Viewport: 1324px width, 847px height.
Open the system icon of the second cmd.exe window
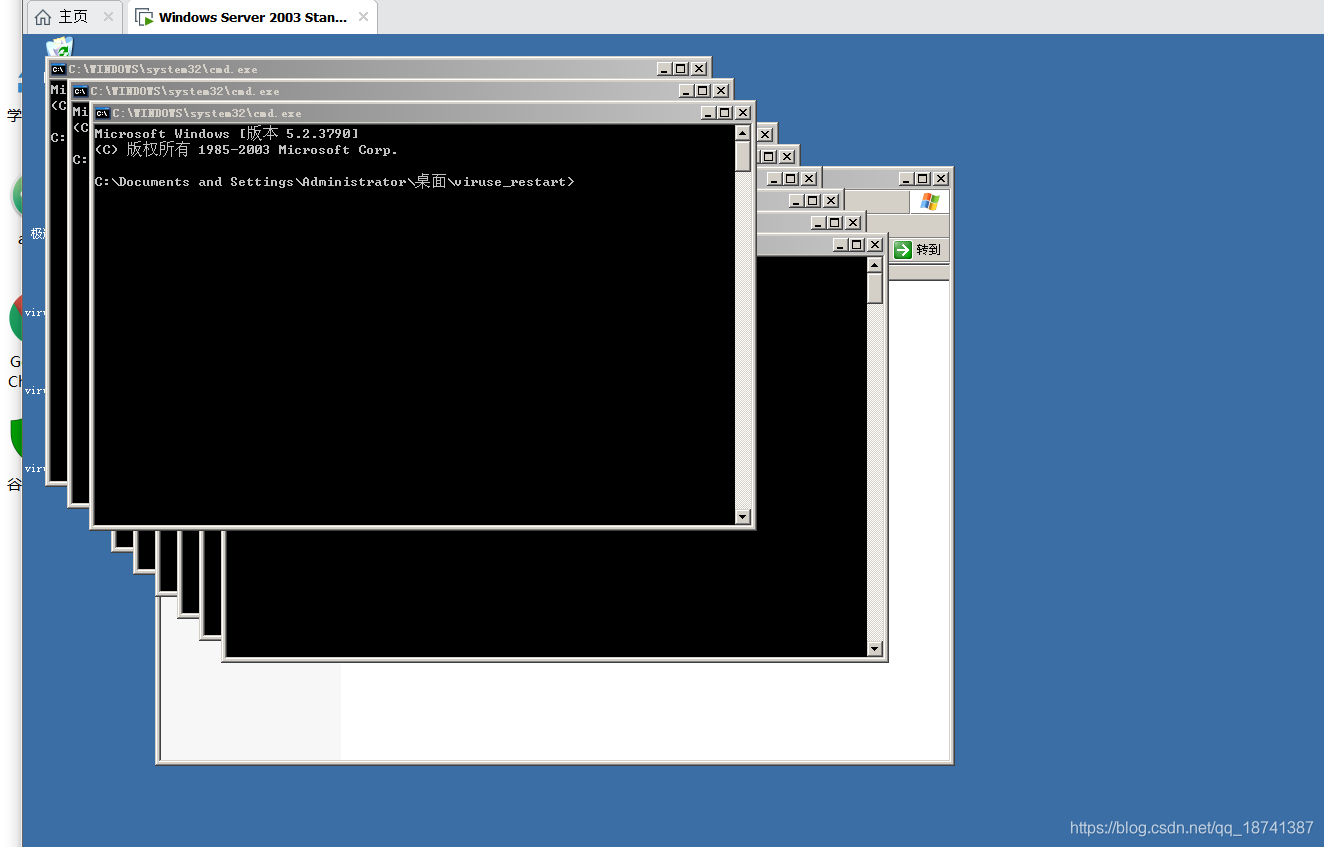tap(80, 91)
